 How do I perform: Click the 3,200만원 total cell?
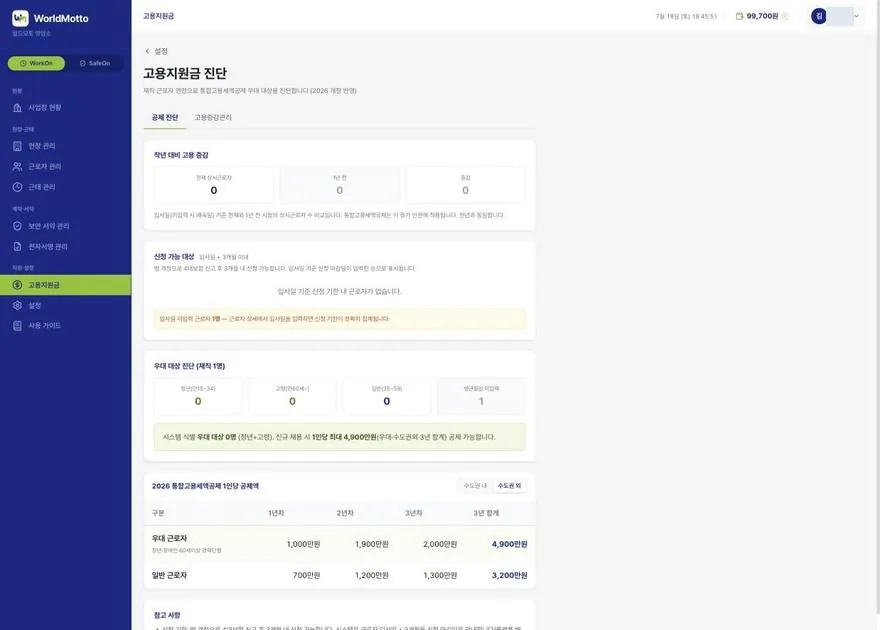(509, 576)
